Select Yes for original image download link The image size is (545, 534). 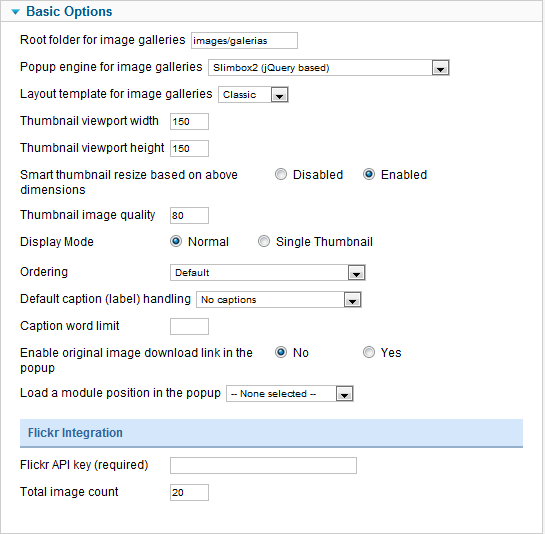369,352
